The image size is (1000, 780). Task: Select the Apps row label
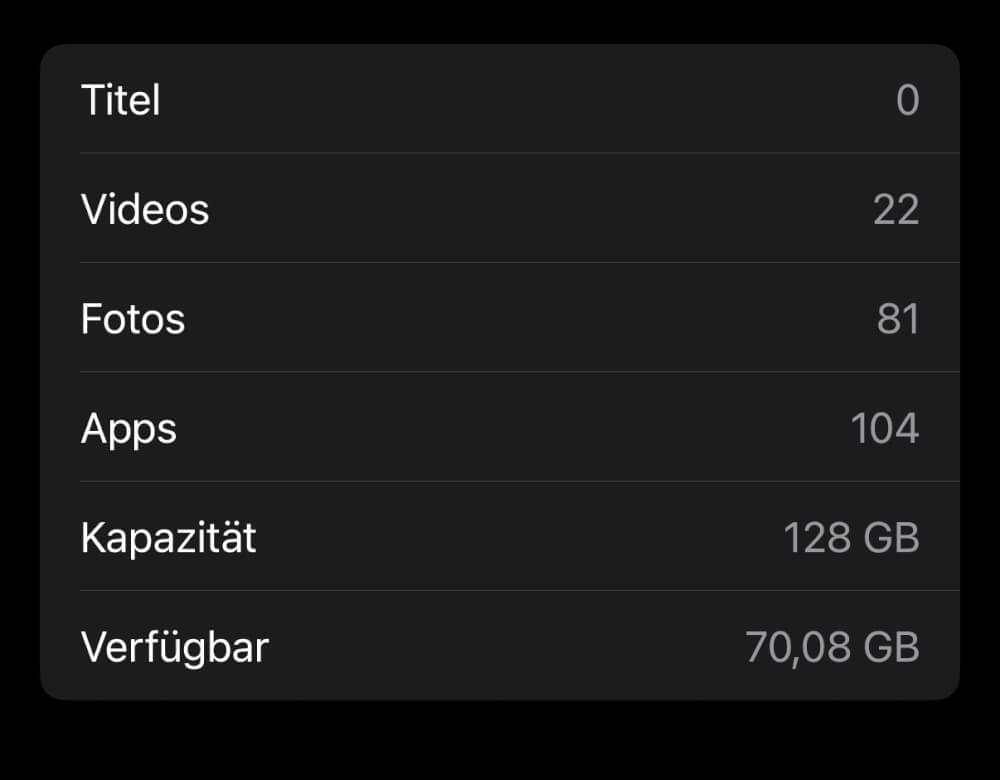point(128,430)
